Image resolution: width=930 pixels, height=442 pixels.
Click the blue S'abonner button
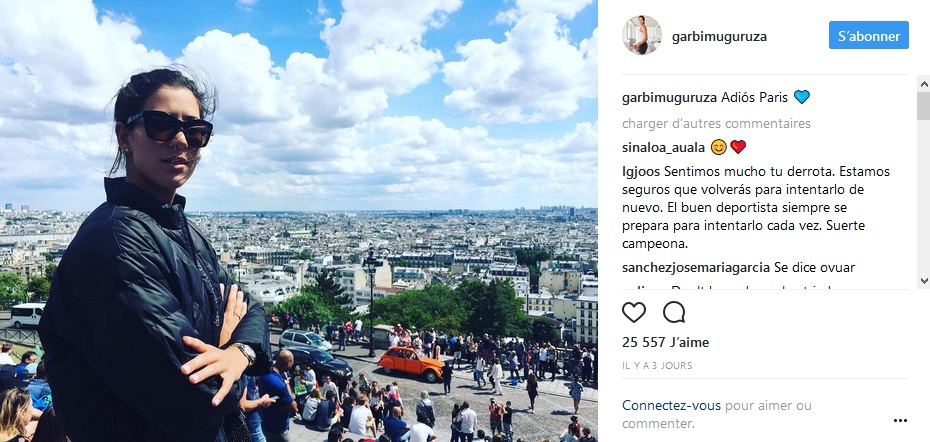[868, 36]
